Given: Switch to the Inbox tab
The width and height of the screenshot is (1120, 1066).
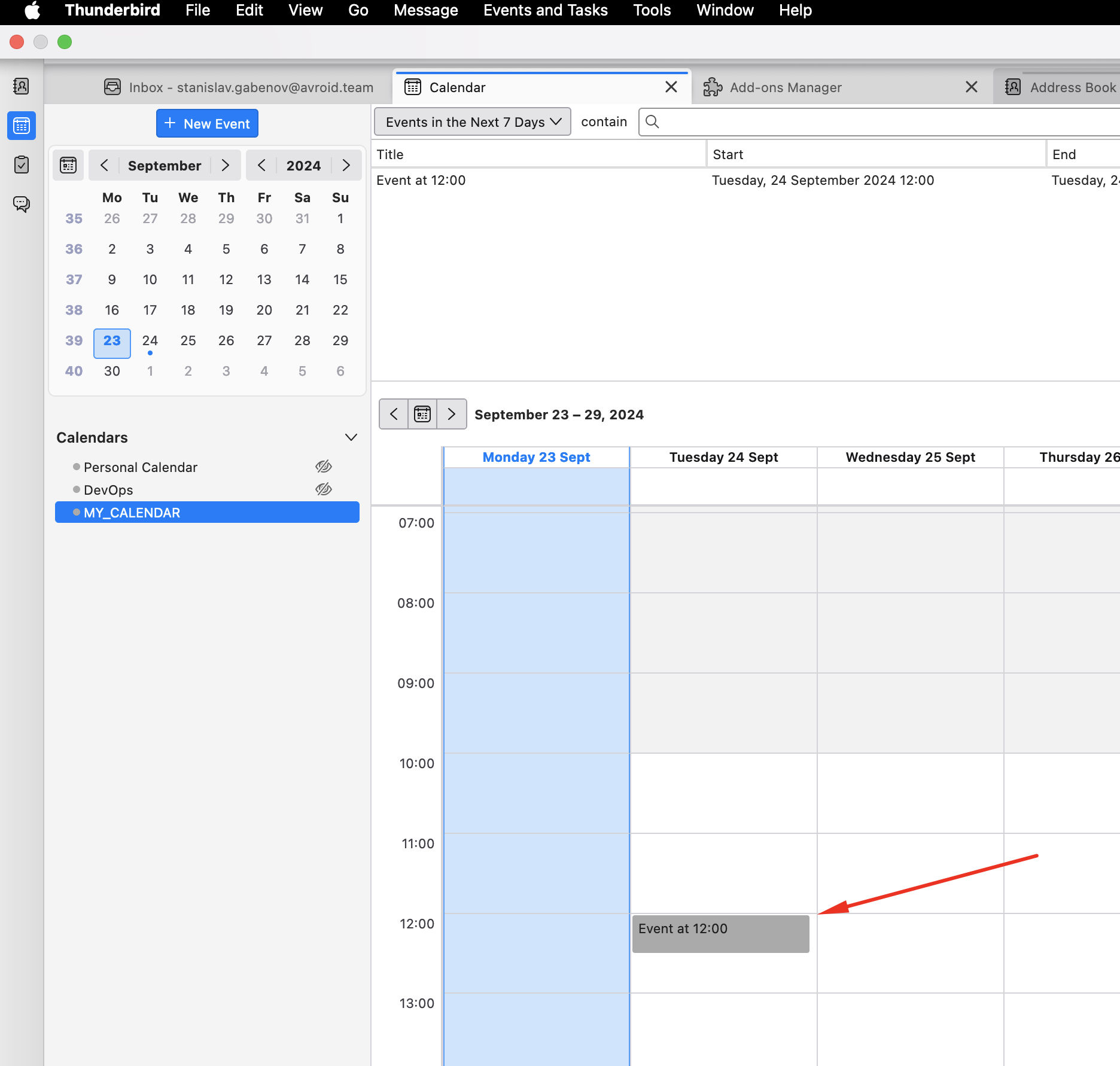Looking at the screenshot, I should [x=239, y=87].
